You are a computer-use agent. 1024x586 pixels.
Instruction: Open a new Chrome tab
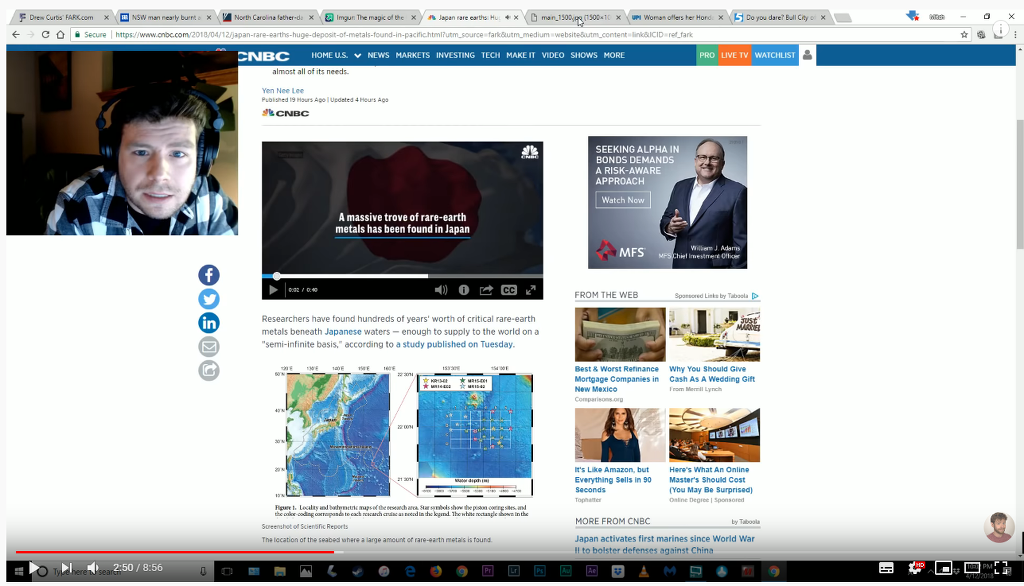[843, 18]
